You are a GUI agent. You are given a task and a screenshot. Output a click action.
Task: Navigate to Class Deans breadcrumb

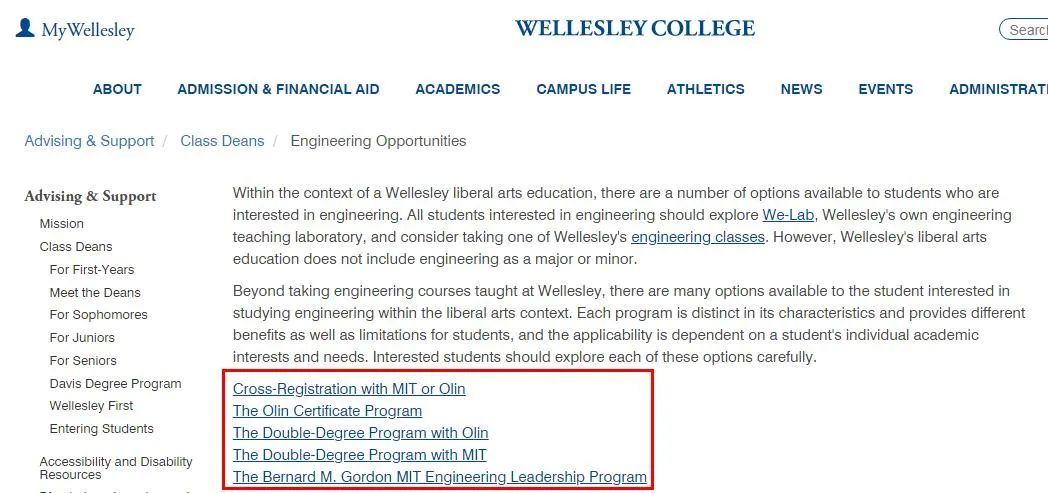222,141
